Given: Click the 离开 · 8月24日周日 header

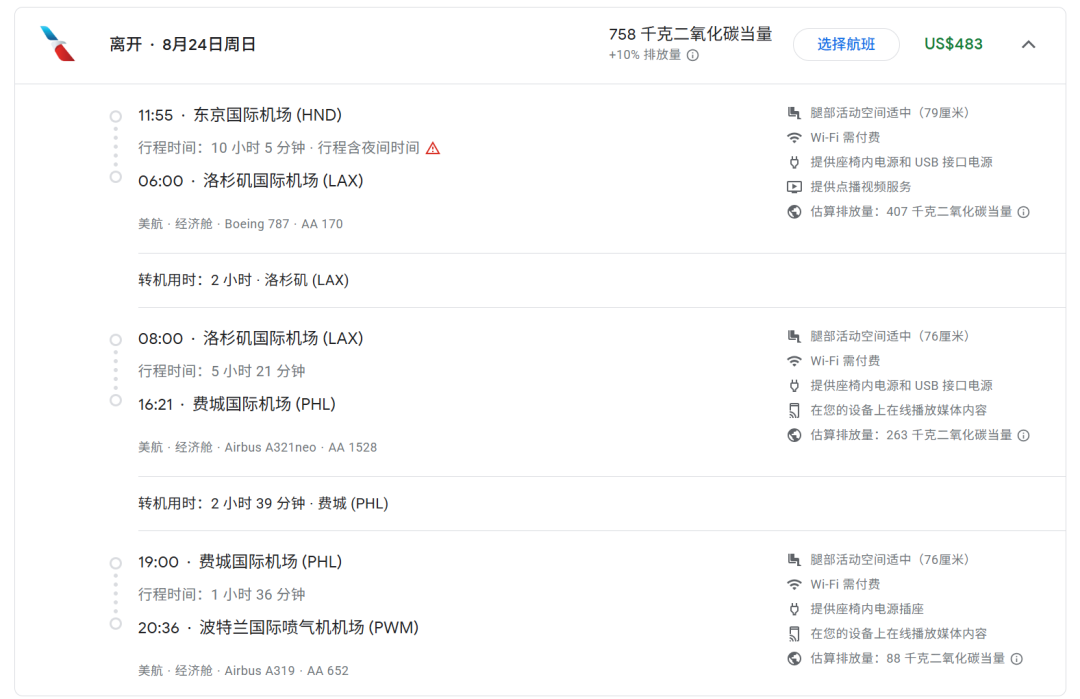Looking at the screenshot, I should tap(183, 44).
